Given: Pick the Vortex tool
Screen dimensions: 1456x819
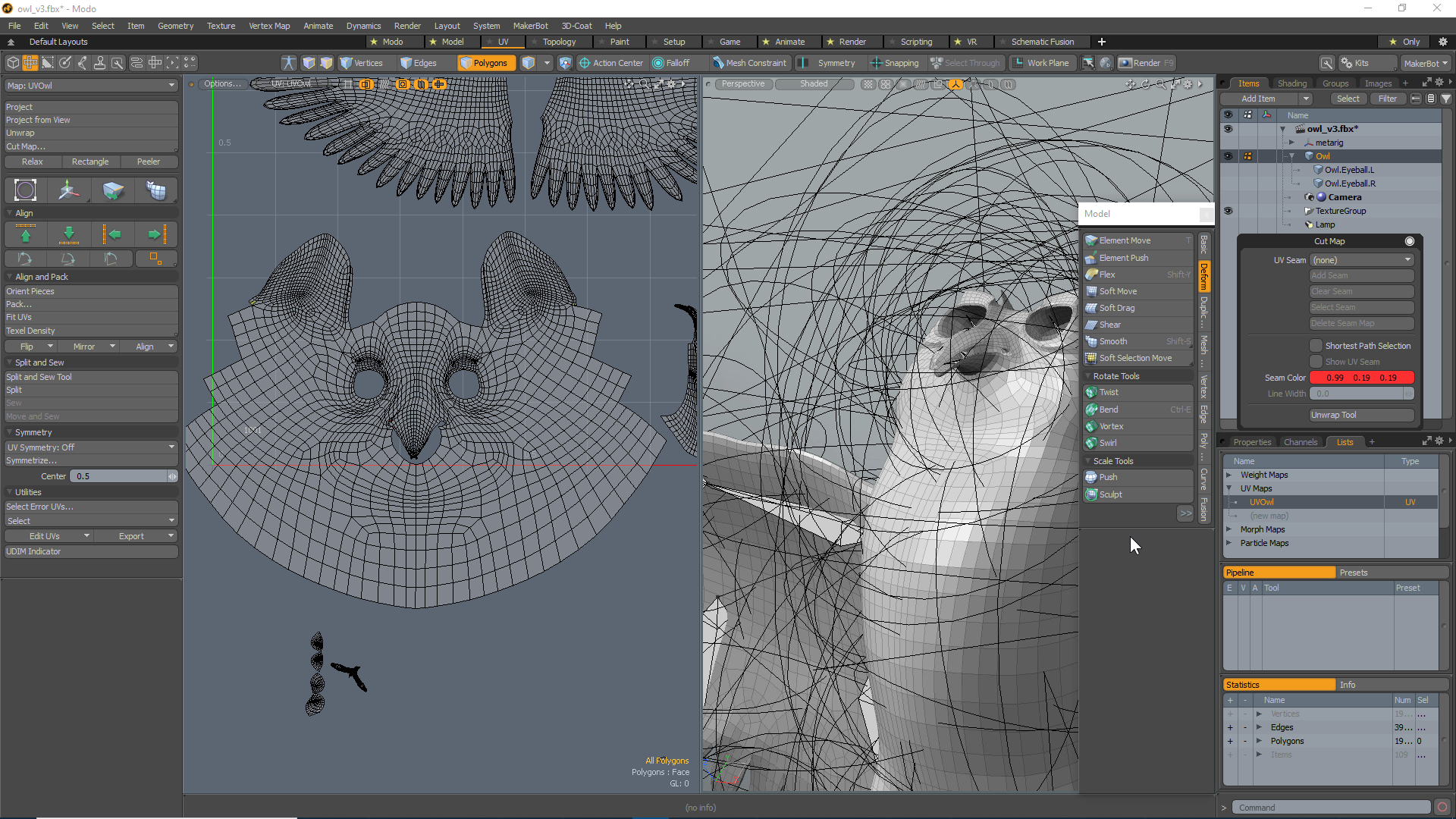Looking at the screenshot, I should (x=1138, y=426).
